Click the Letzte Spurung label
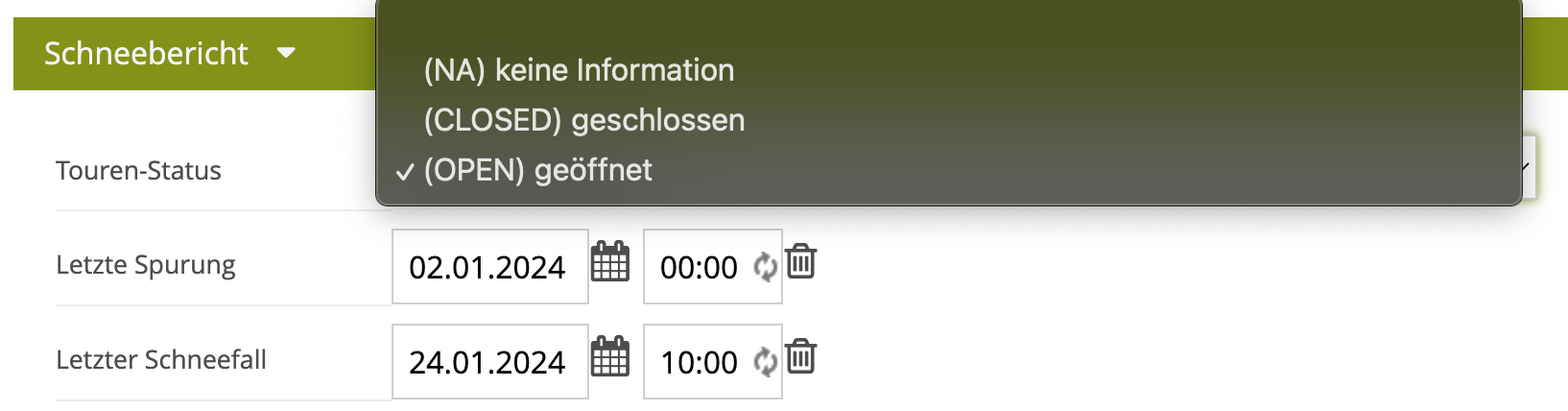The height and width of the screenshot is (411, 1568). [x=146, y=265]
